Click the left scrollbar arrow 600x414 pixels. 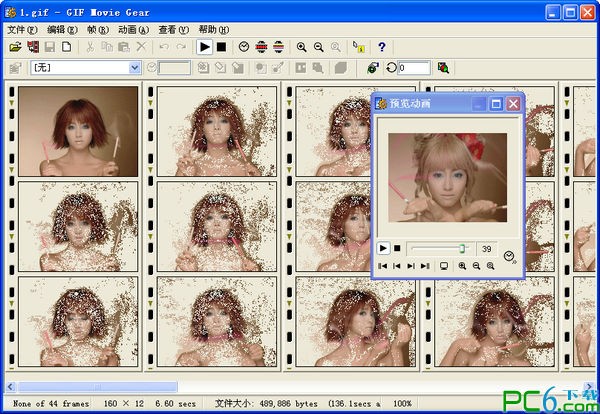10,387
